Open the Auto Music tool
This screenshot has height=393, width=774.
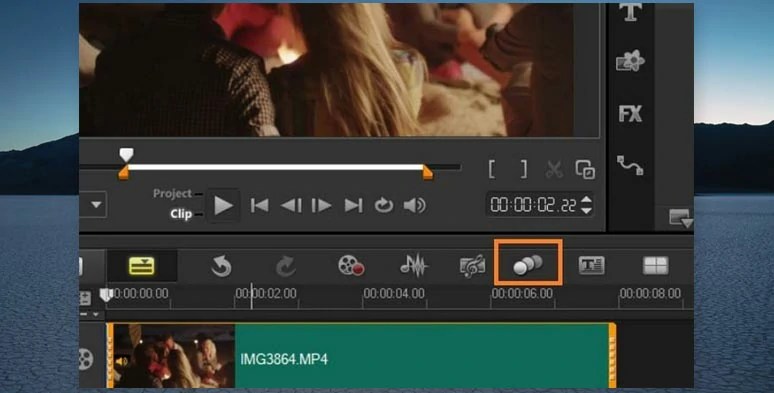click(x=472, y=267)
